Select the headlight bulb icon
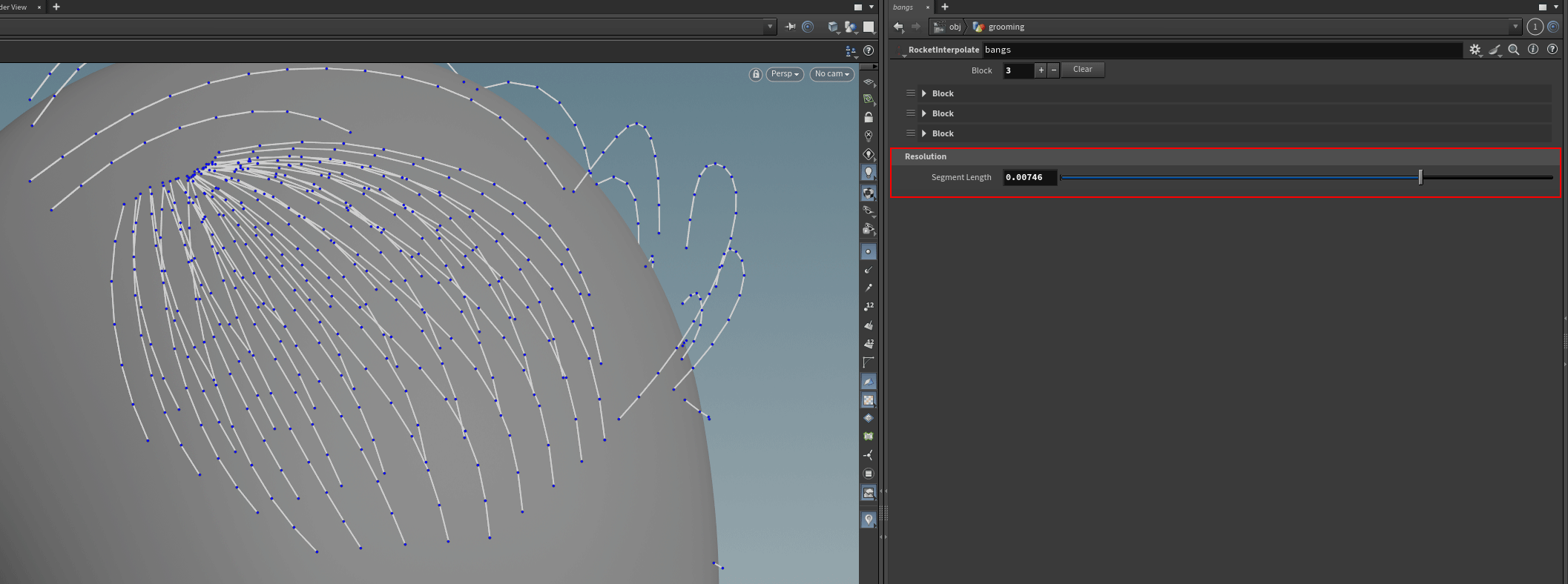This screenshot has width=1568, height=584. point(868,154)
